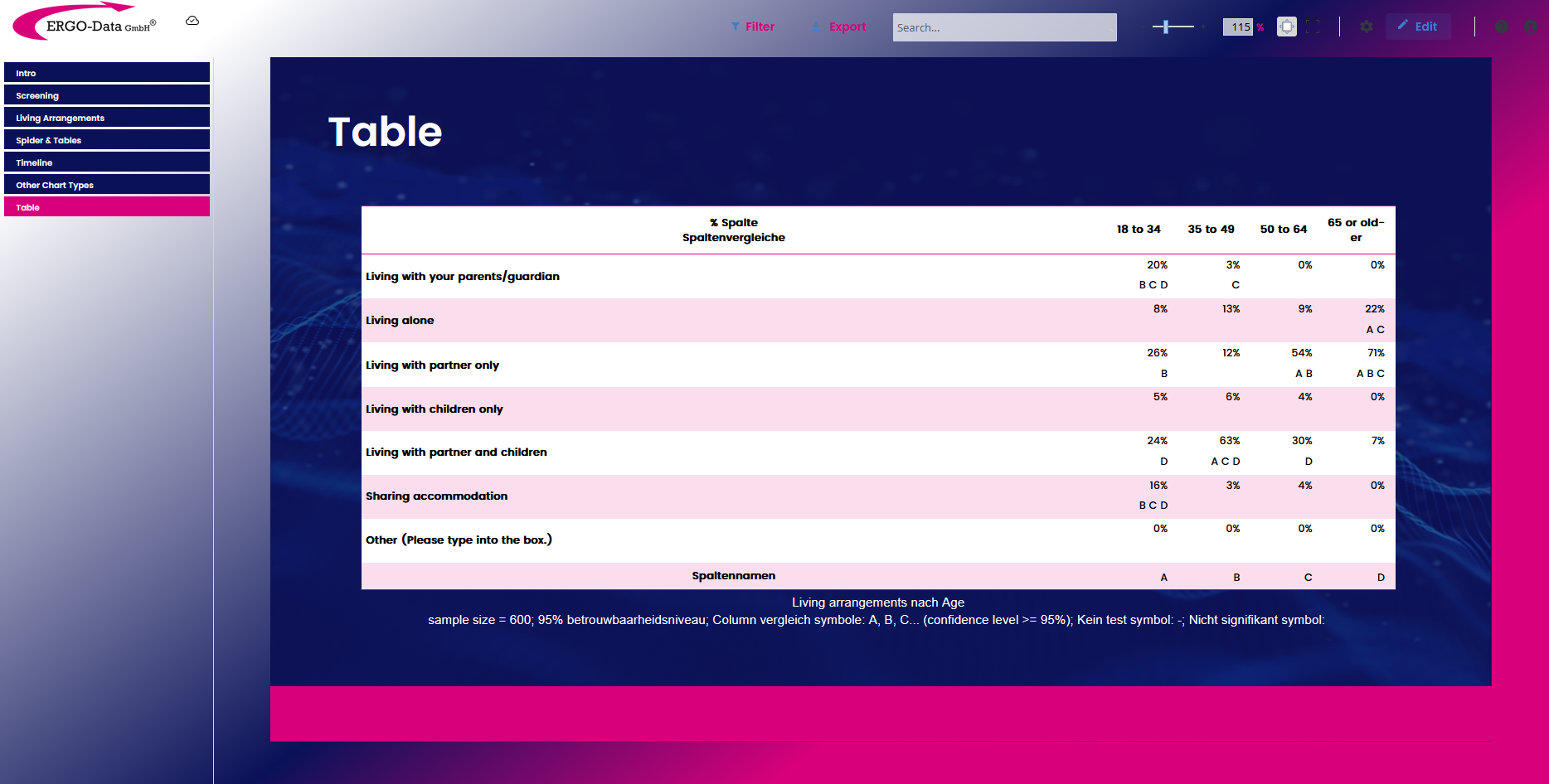
Task: Click the zoom level slider handle
Action: tap(1166, 27)
